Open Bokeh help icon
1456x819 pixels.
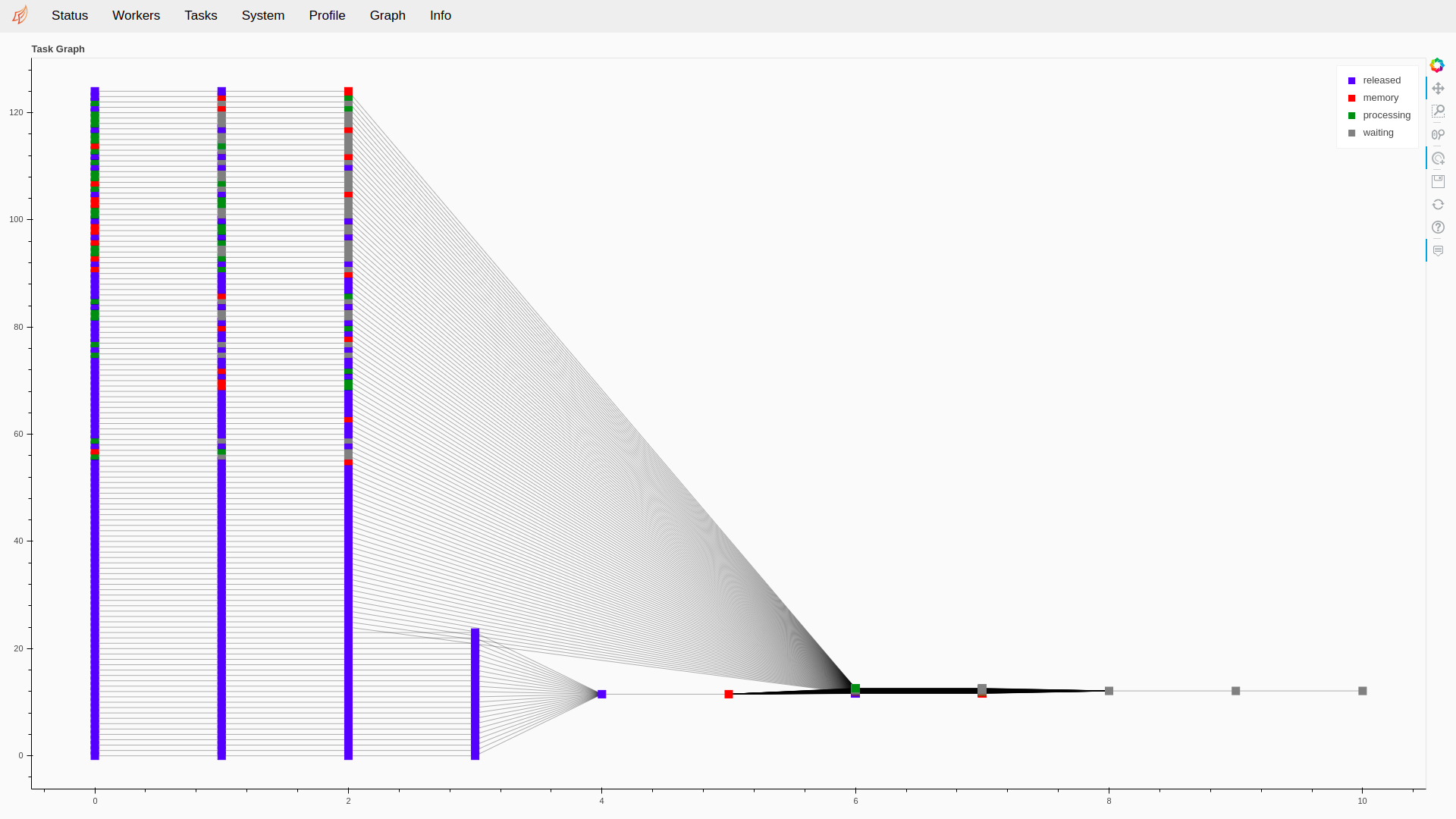[1438, 227]
